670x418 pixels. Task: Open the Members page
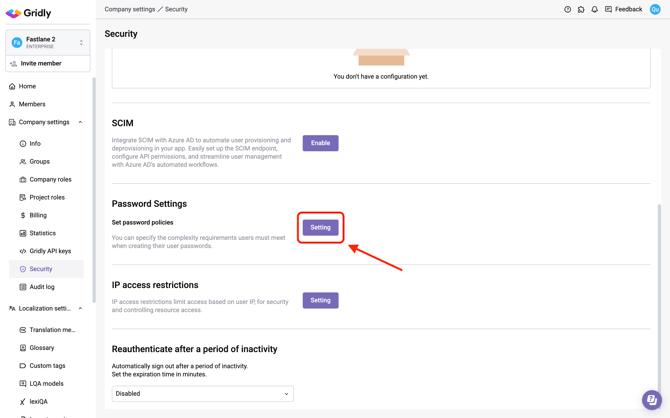32,104
